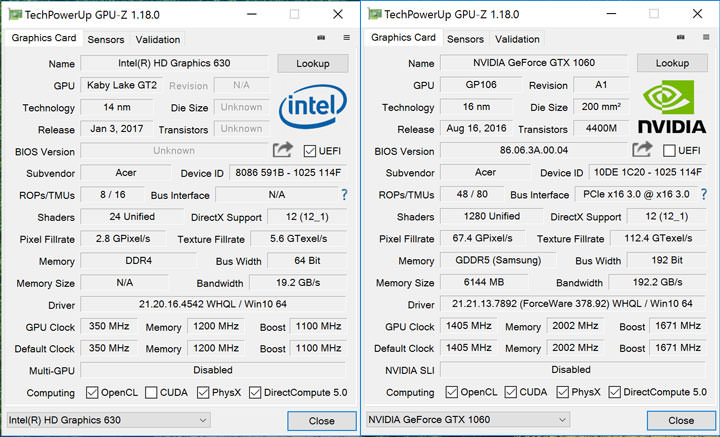
Task: Toggle the OpenCL checkbox in NVIDIA window
Action: pyautogui.click(x=452, y=392)
